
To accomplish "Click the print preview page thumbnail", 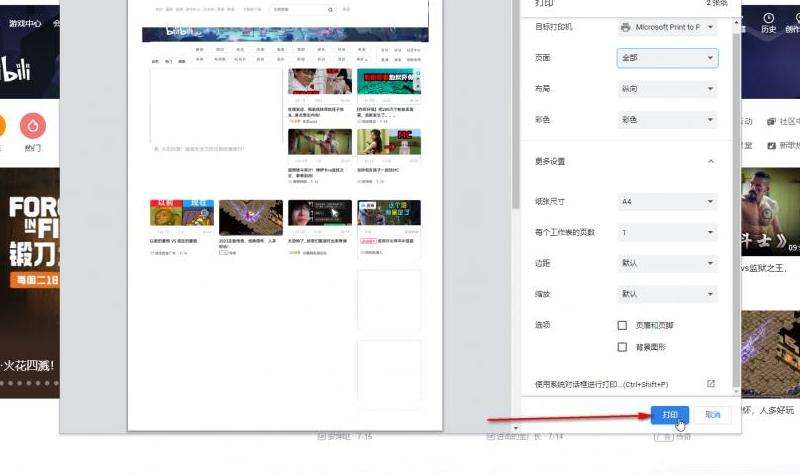I will 285,214.
